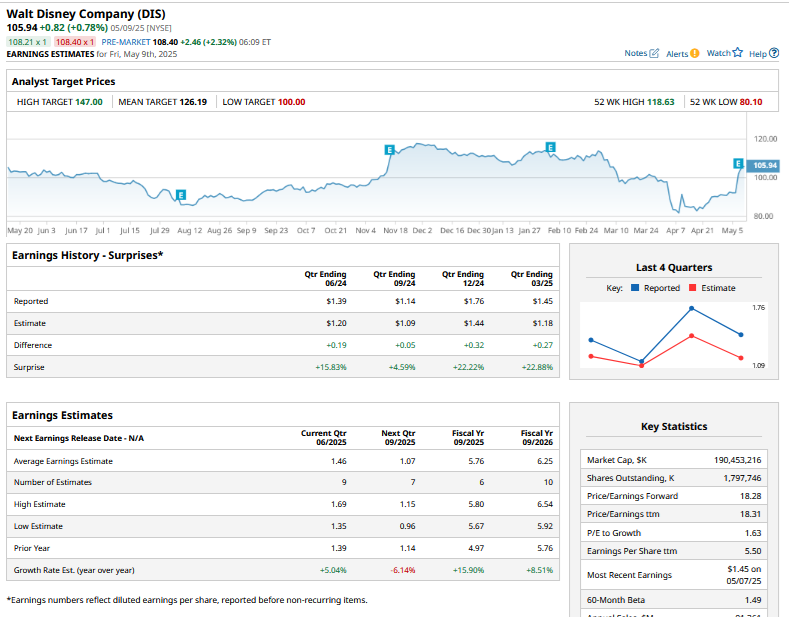Click the earnings E marker near Nov 18
Viewport: 789px width, 617px height.
[x=389, y=149]
